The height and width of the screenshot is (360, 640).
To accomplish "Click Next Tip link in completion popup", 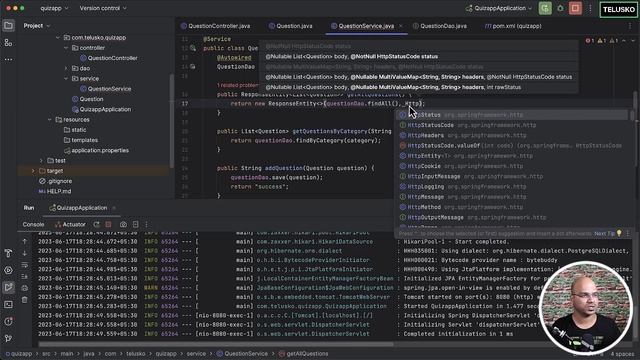I will tap(604, 233).
